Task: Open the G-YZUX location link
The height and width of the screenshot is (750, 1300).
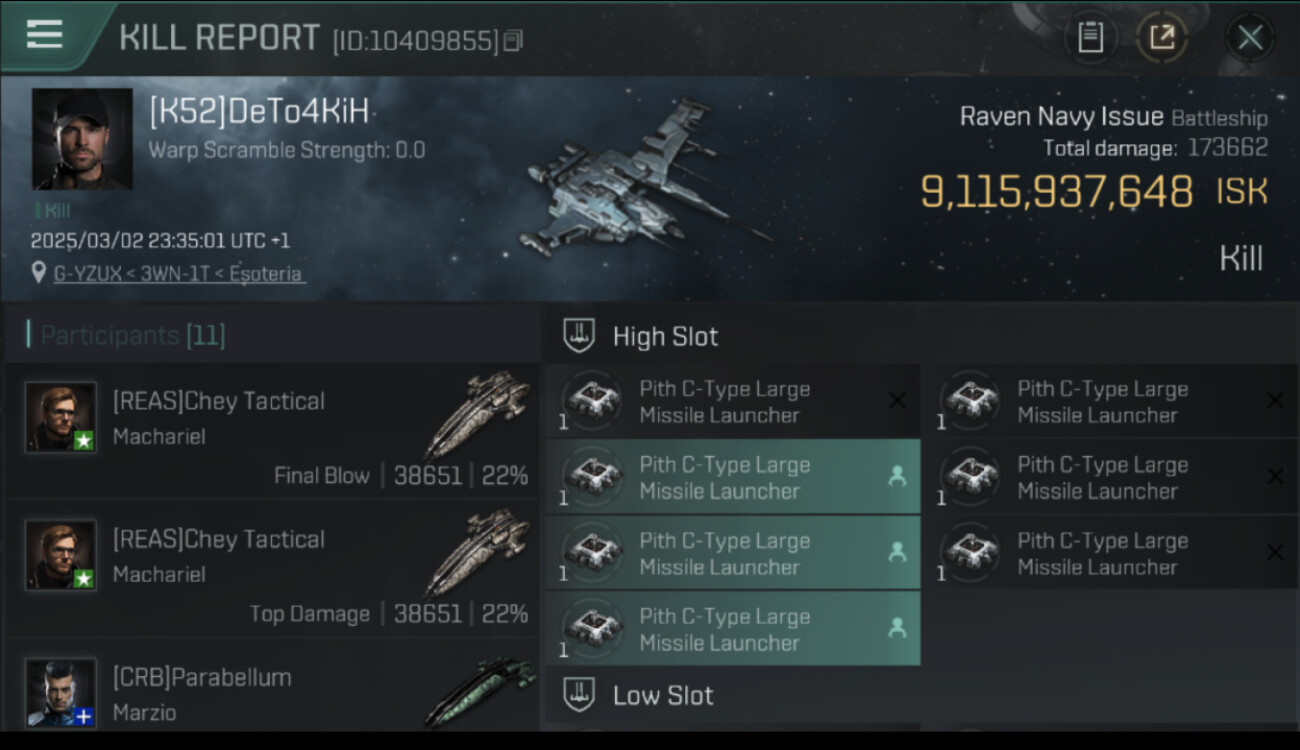Action: click(x=178, y=274)
